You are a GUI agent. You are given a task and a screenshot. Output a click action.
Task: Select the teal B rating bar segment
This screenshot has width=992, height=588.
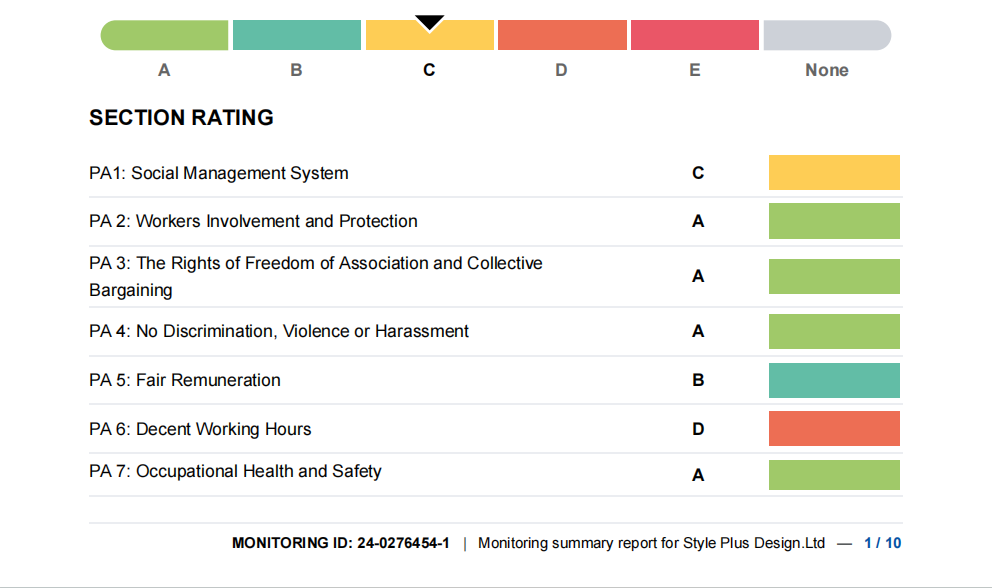click(x=297, y=36)
